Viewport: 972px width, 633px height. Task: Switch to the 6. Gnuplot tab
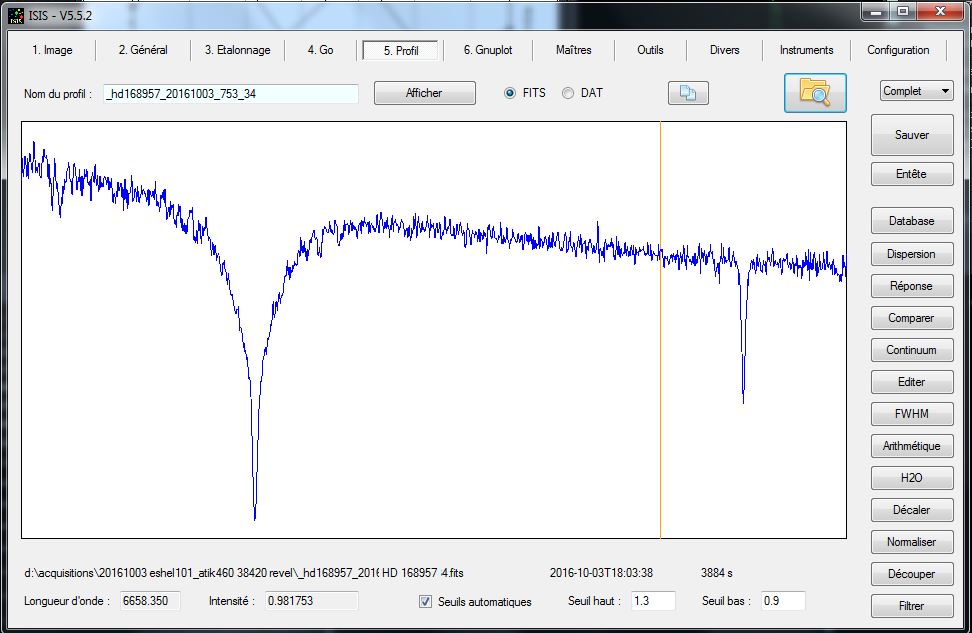[487, 50]
